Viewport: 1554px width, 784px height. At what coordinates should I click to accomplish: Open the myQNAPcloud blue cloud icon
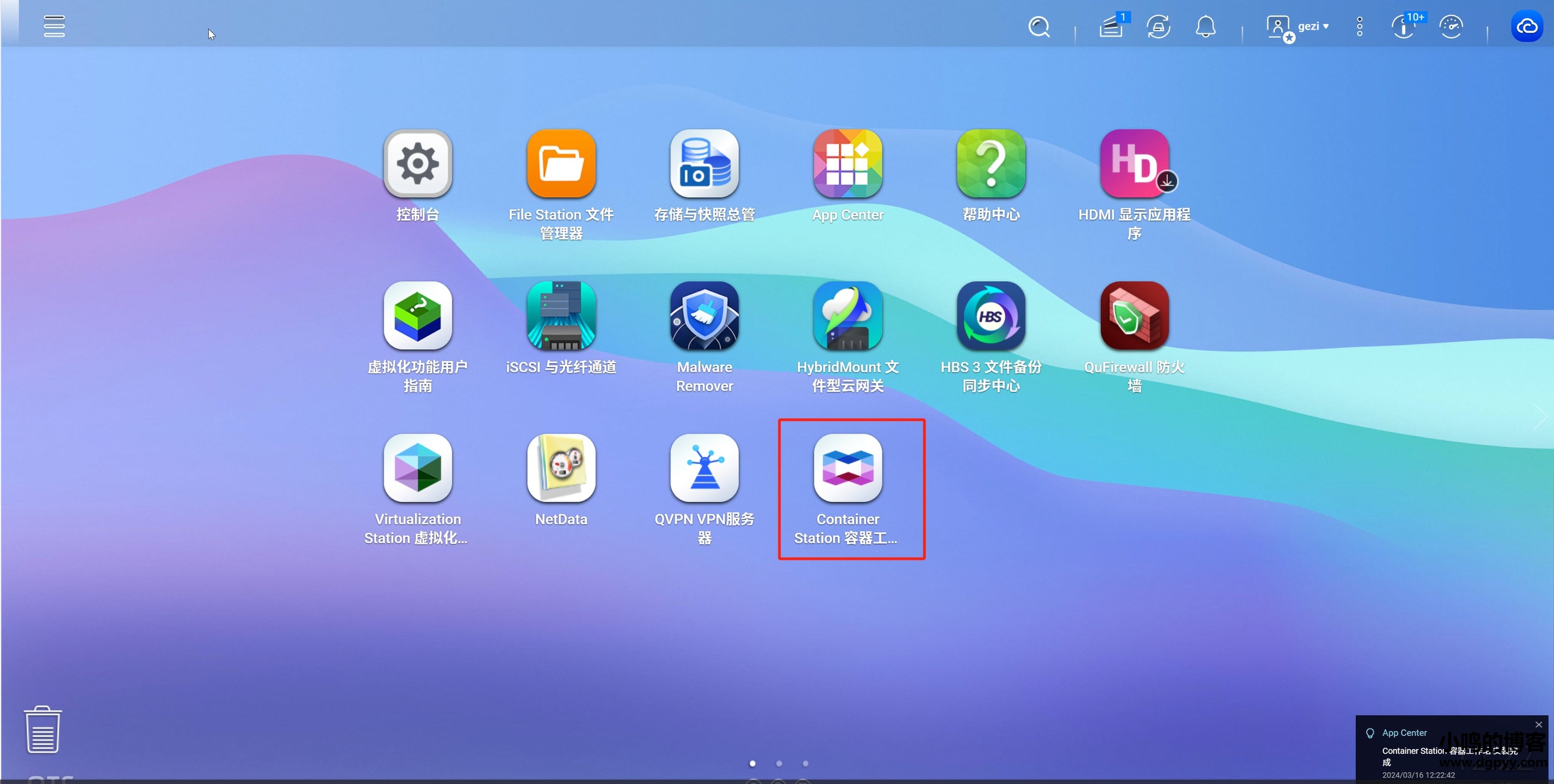[x=1527, y=26]
